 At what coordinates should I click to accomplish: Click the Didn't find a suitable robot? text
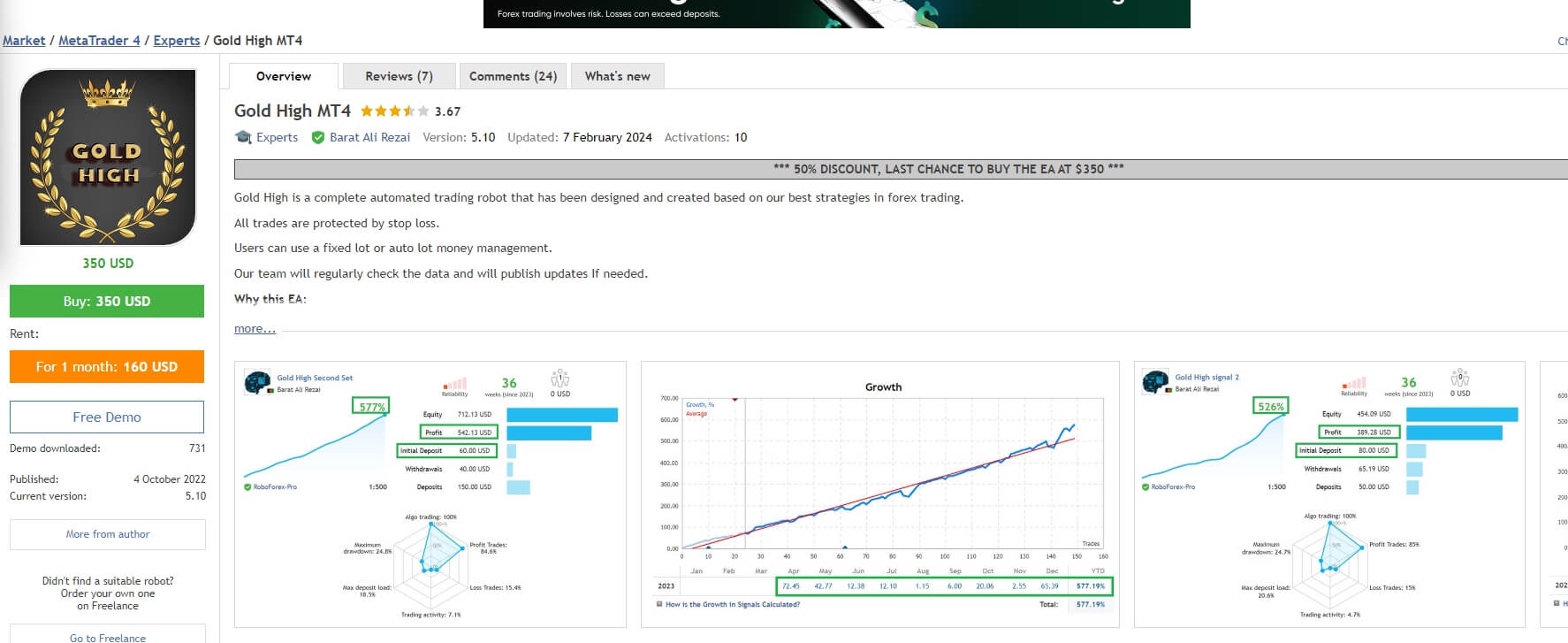[x=108, y=581]
